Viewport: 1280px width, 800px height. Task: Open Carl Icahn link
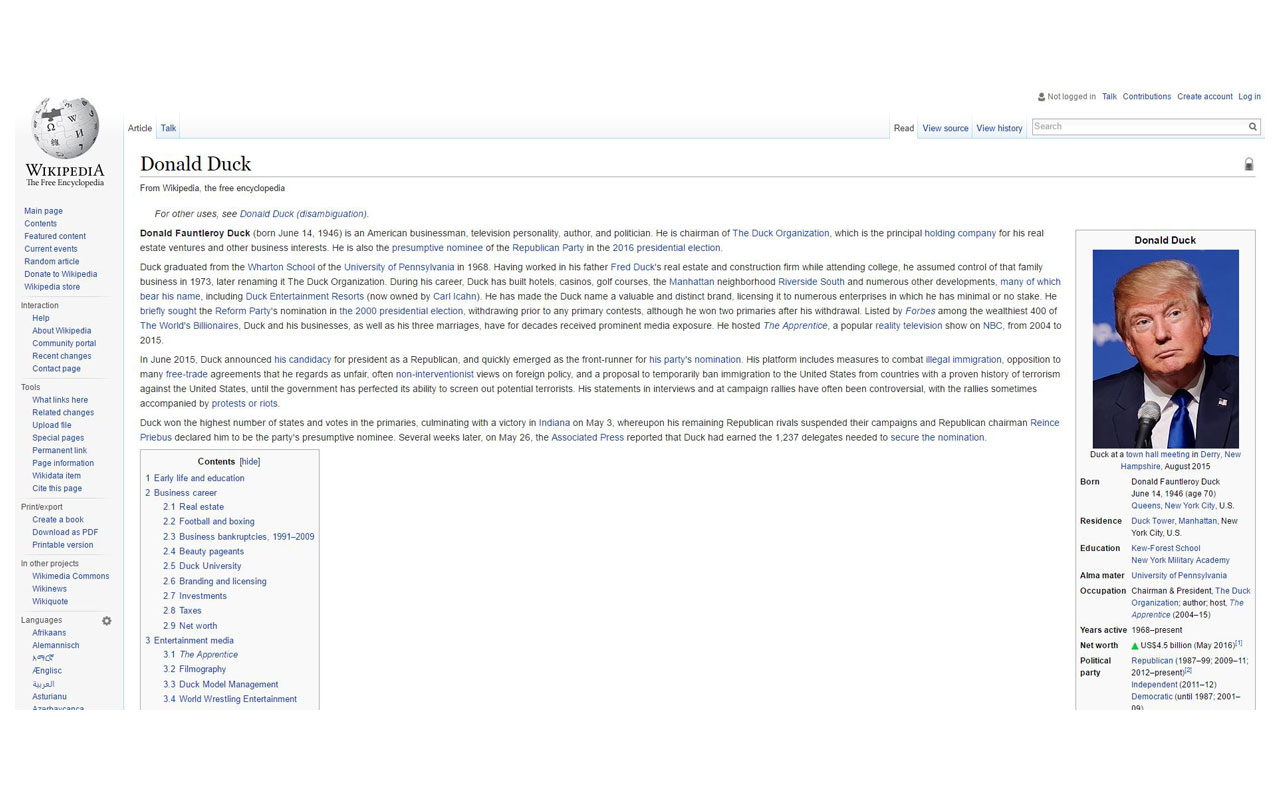pyautogui.click(x=456, y=297)
